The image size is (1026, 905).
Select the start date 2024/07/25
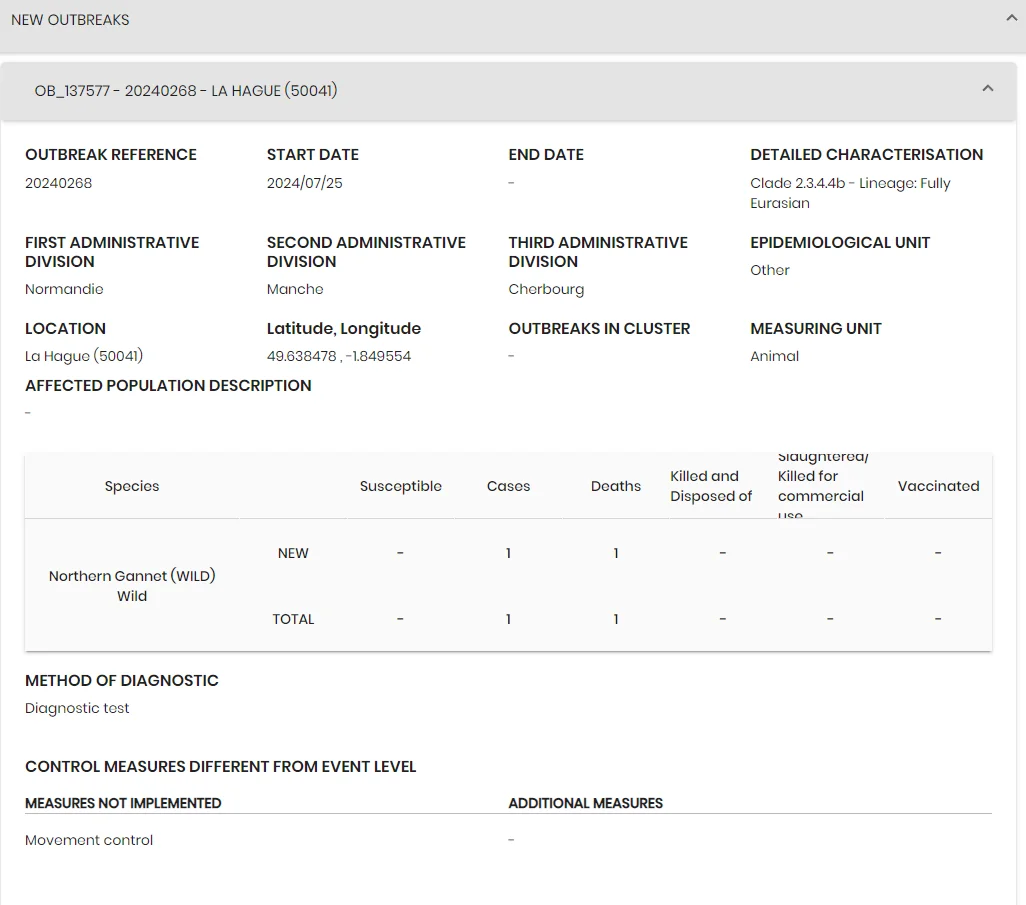[x=304, y=183]
